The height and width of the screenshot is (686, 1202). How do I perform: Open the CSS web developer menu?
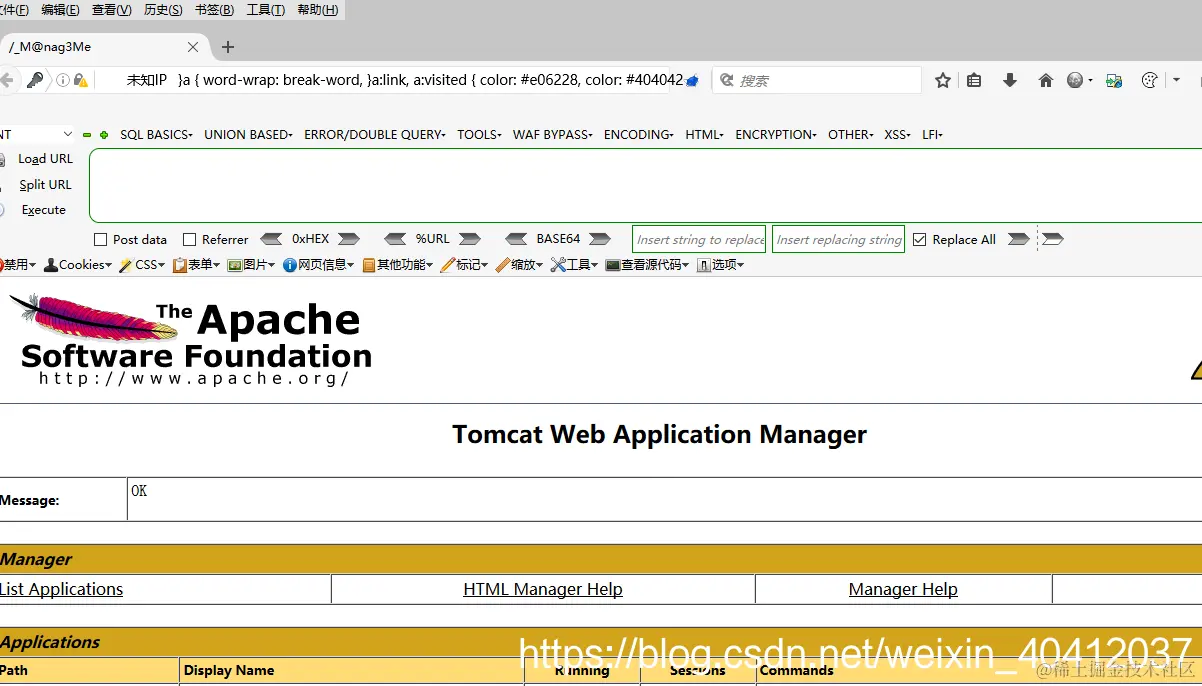pos(143,265)
